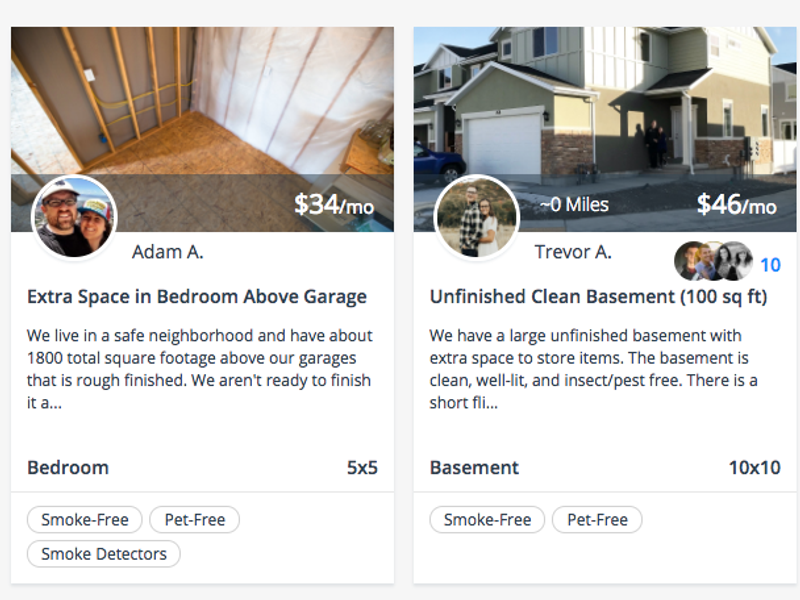Screen dimensions: 800x600
Task: Open the house exterior listing photo
Action: pos(604,100)
